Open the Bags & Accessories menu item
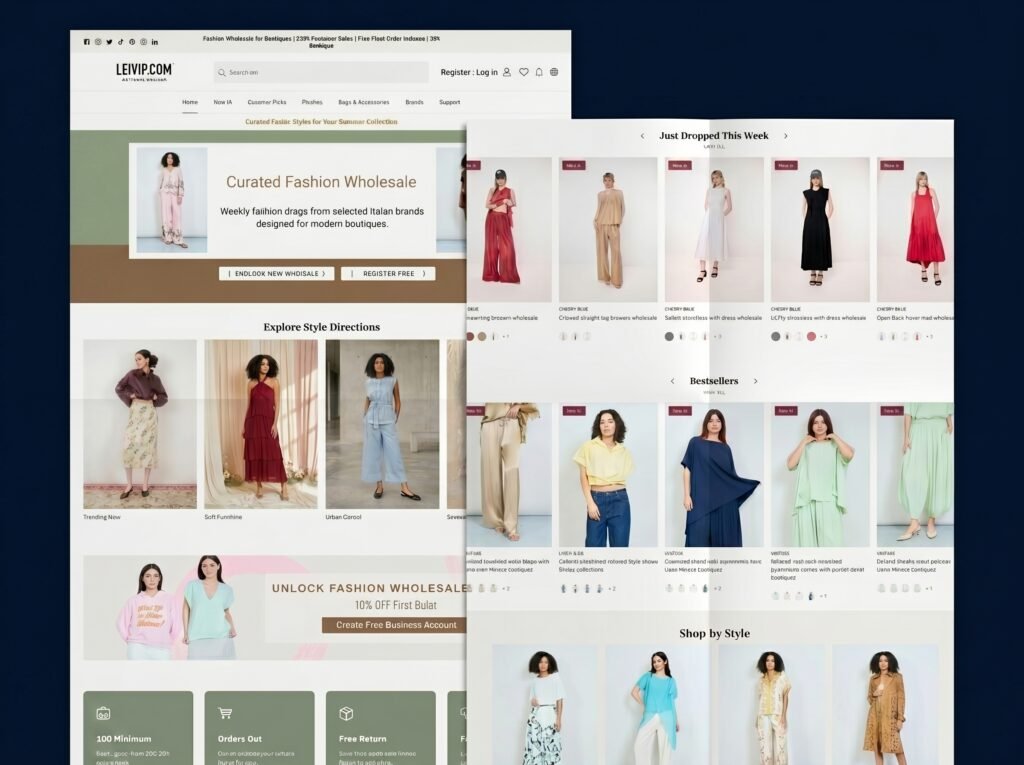The image size is (1024, 765). point(364,102)
